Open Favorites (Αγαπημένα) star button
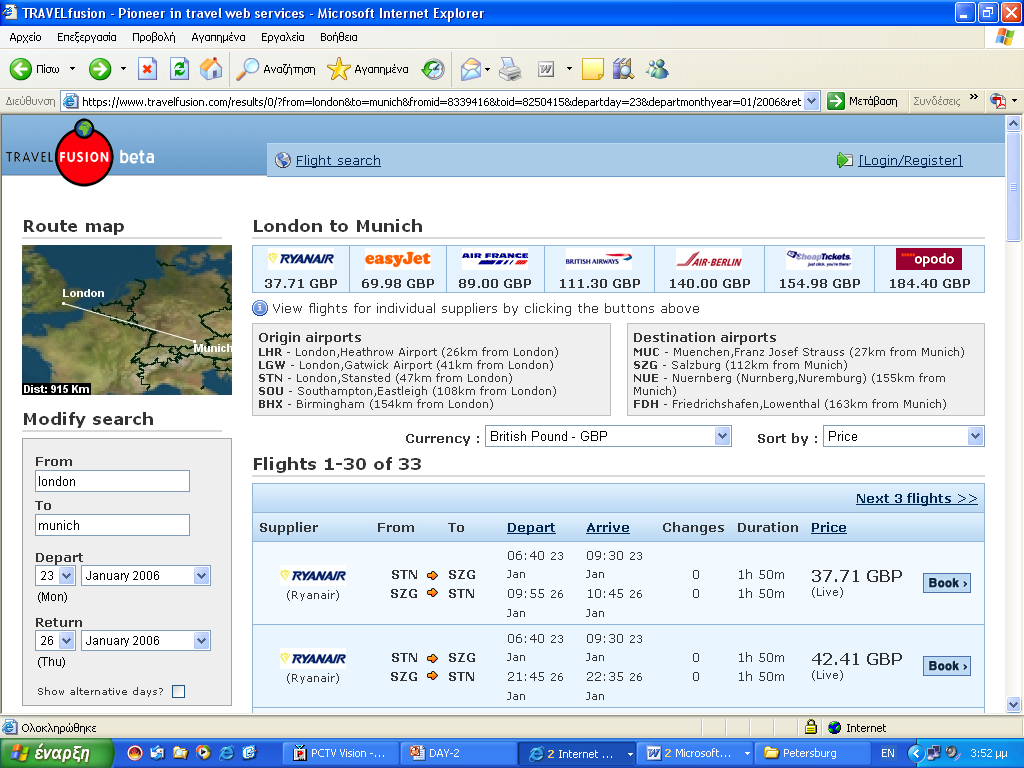This screenshot has width=1024, height=768. pos(368,69)
